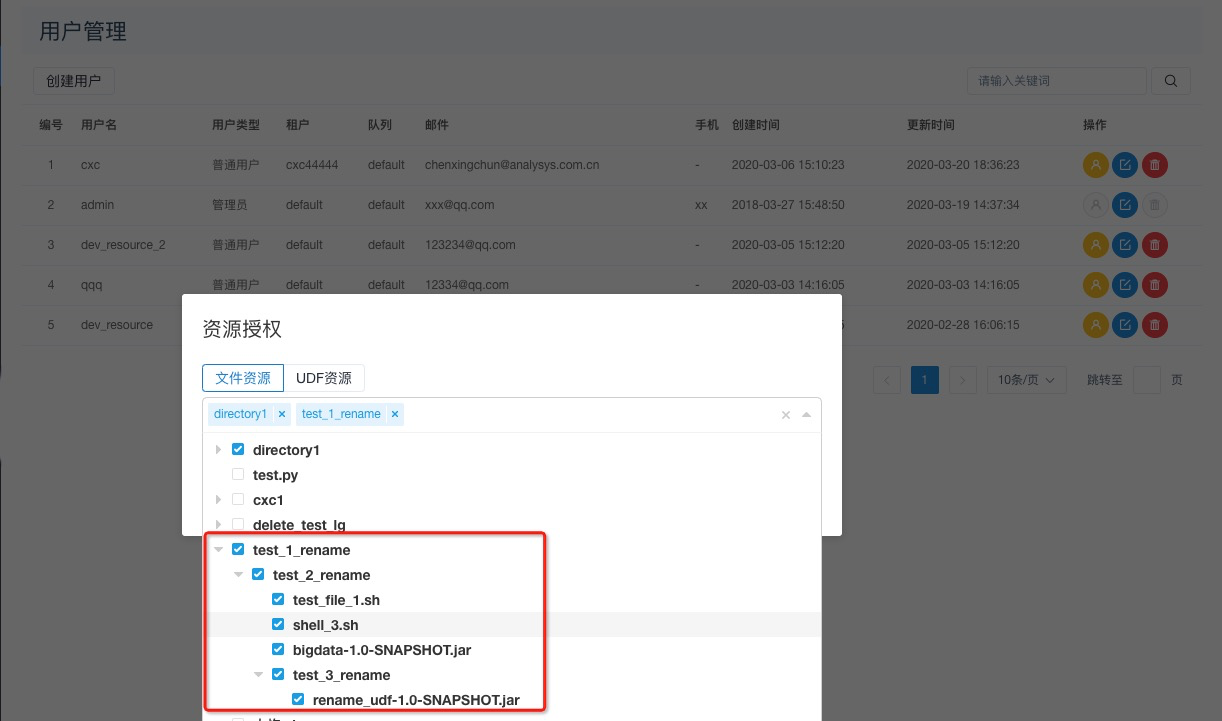Switch to 文件资源 tab

pyautogui.click(x=243, y=378)
